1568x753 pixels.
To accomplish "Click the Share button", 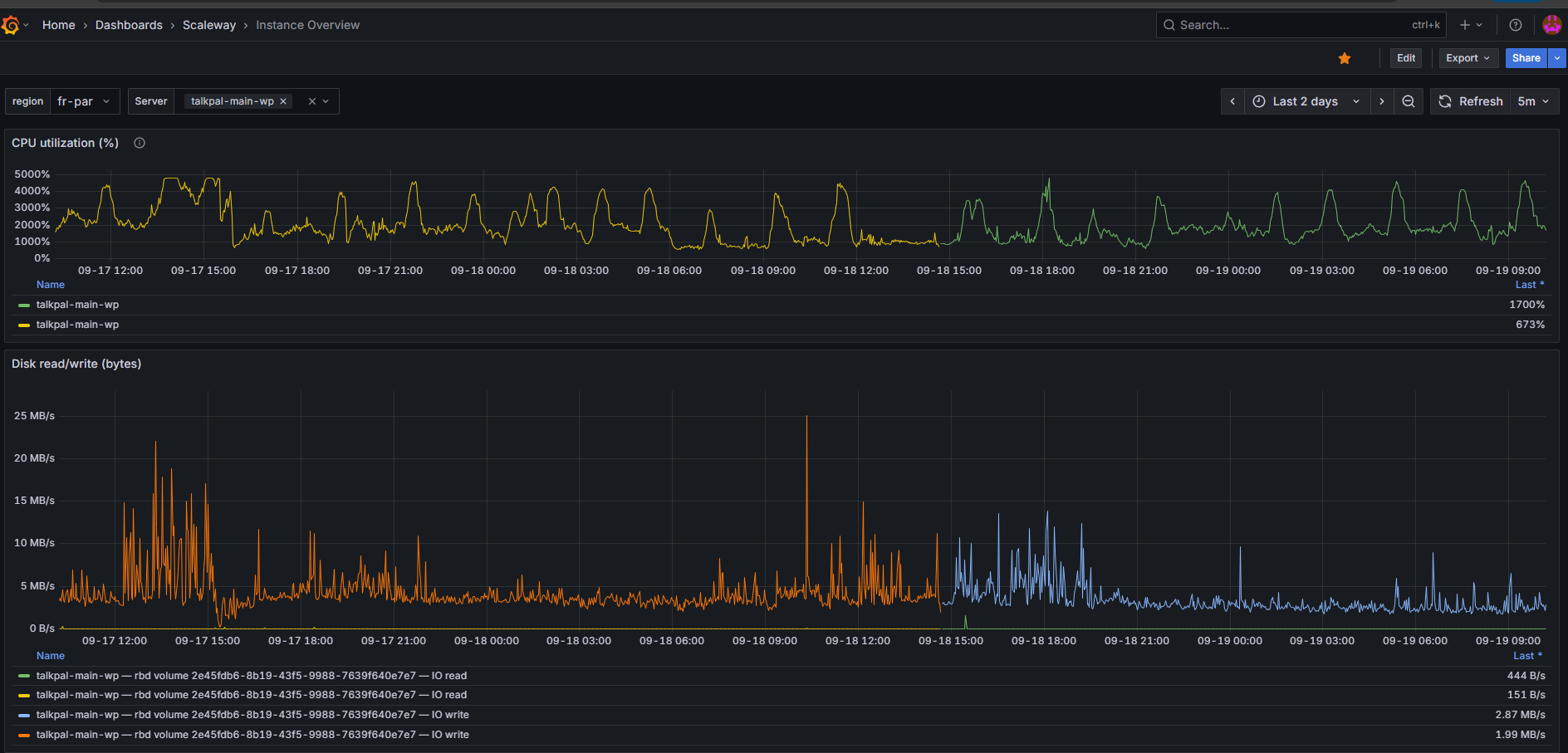I will pos(1526,58).
